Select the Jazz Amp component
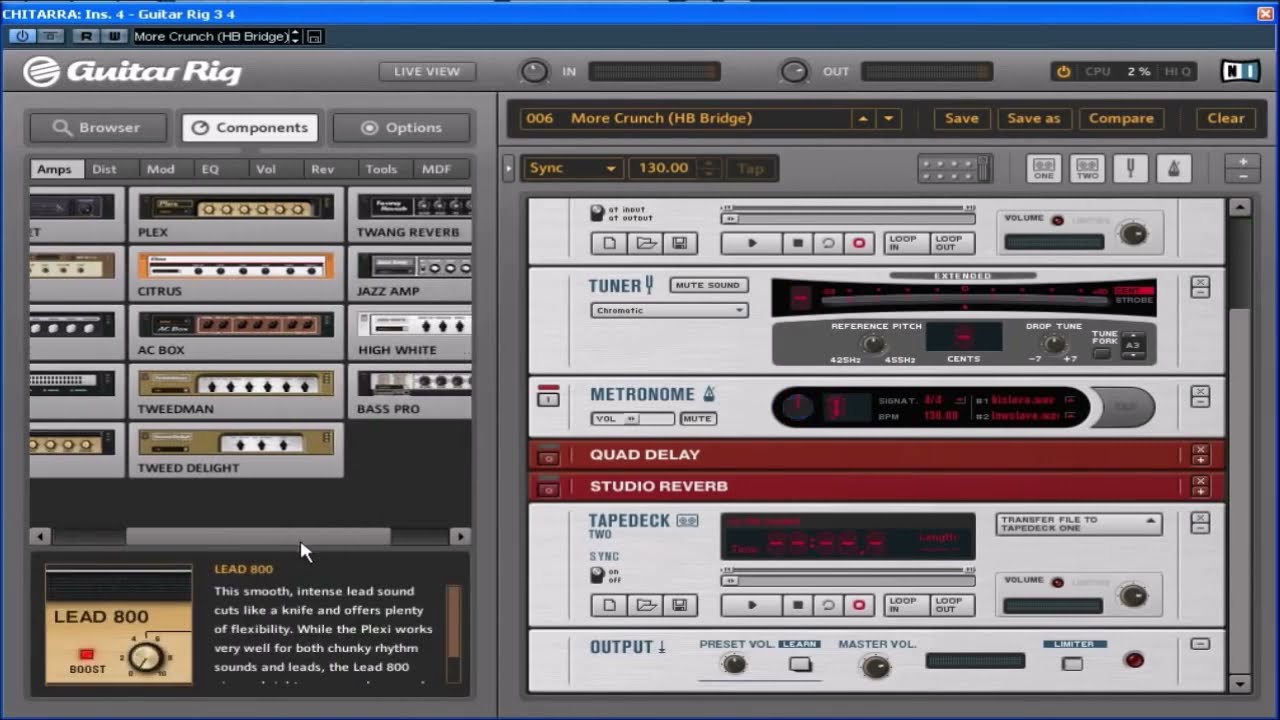1280x720 pixels. click(410, 273)
